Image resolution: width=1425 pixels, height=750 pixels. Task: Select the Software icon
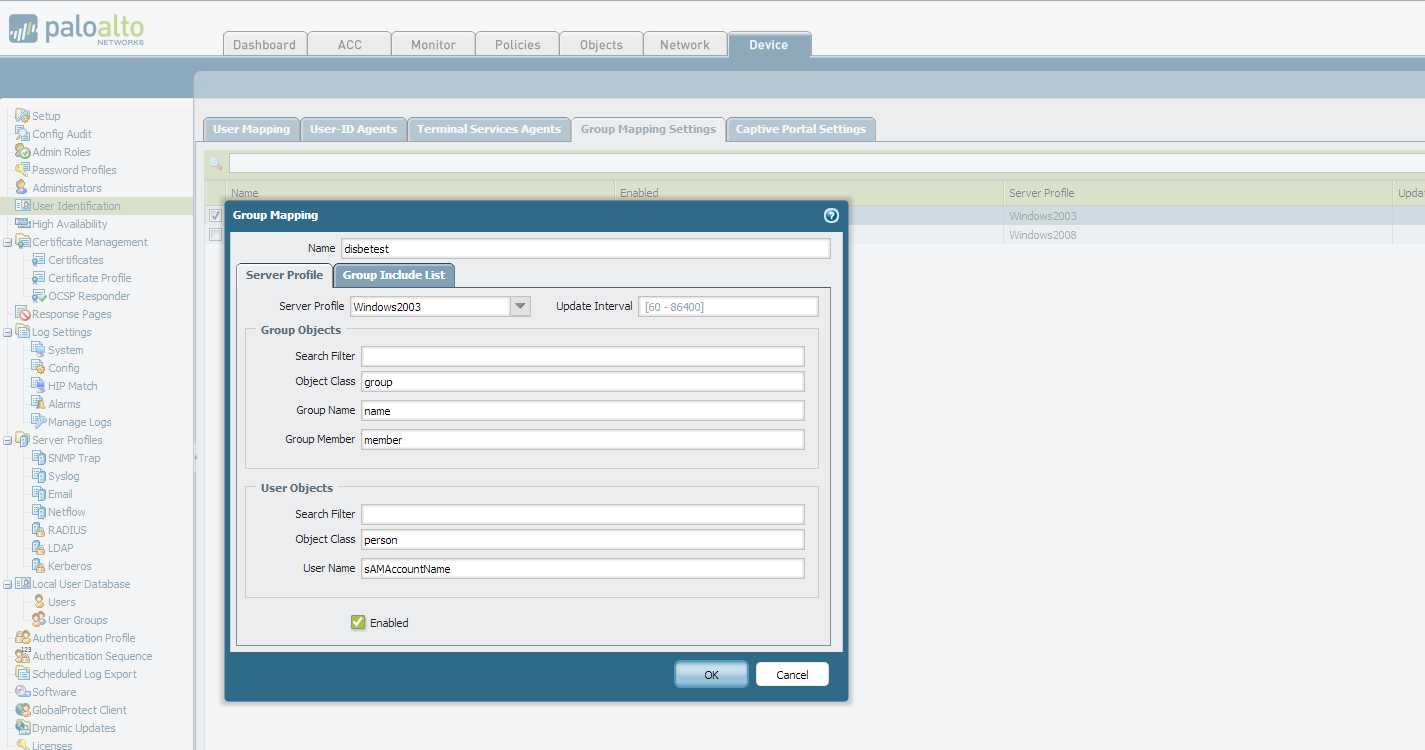[23, 692]
